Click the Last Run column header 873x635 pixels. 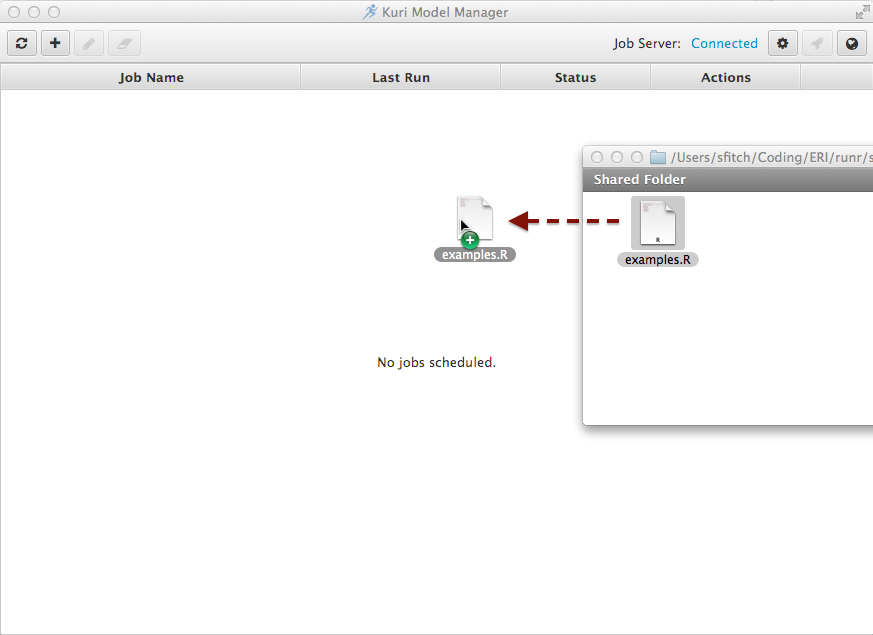coord(400,77)
